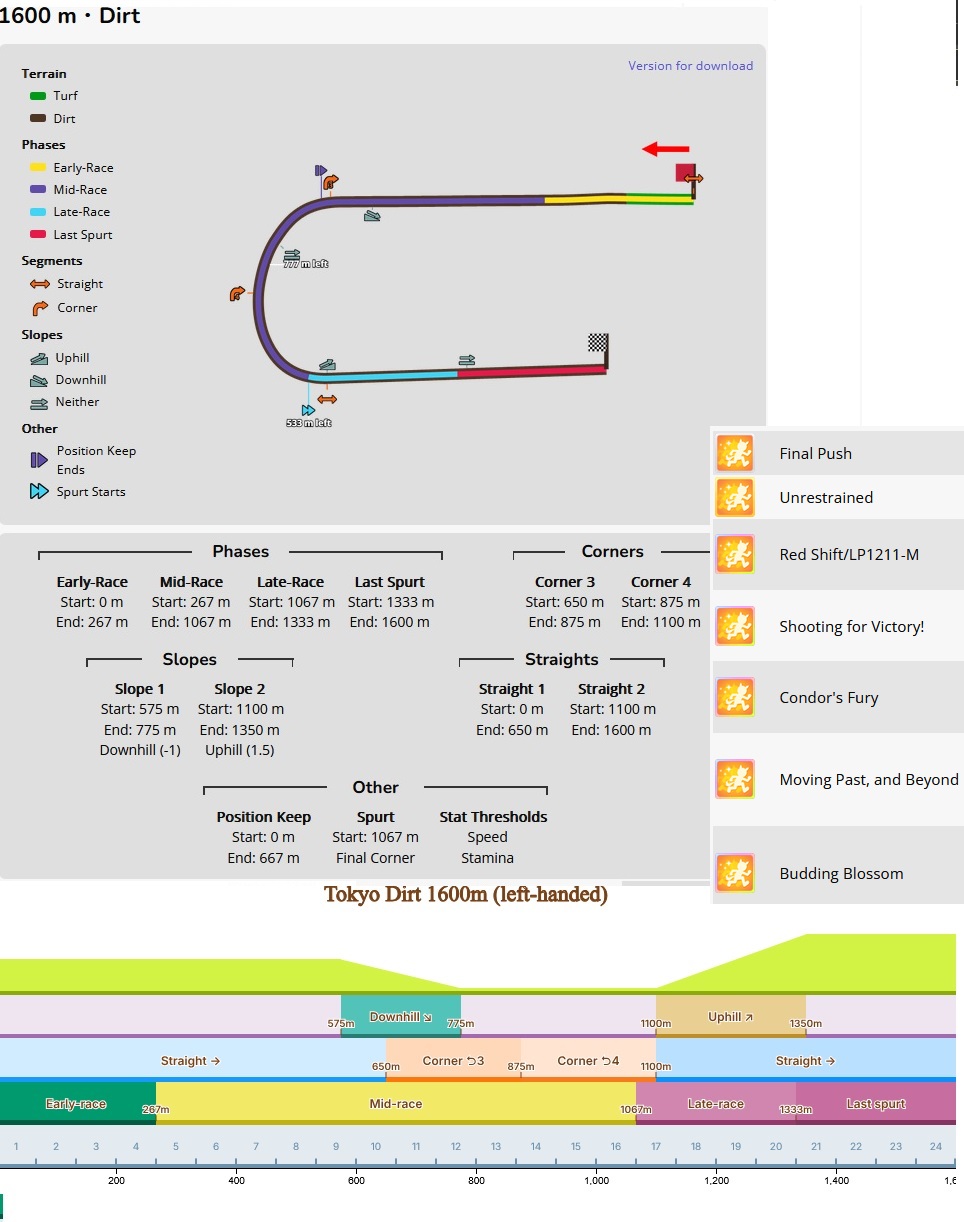Click the Early-Race yellow color swatch
The width and height of the screenshot is (964, 1222).
pyautogui.click(x=38, y=168)
